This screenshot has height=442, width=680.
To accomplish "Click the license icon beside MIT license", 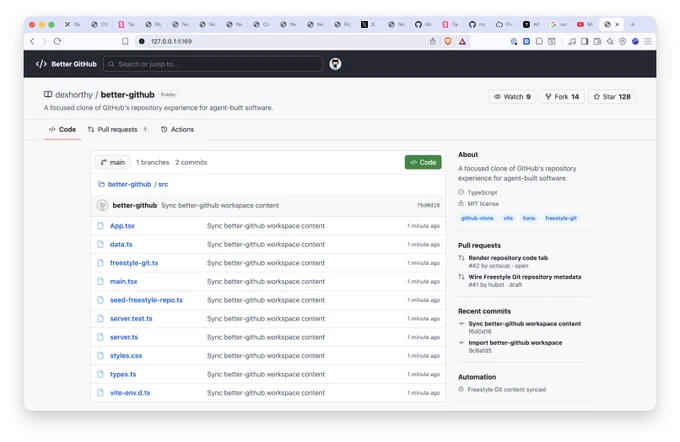I will click(461, 203).
